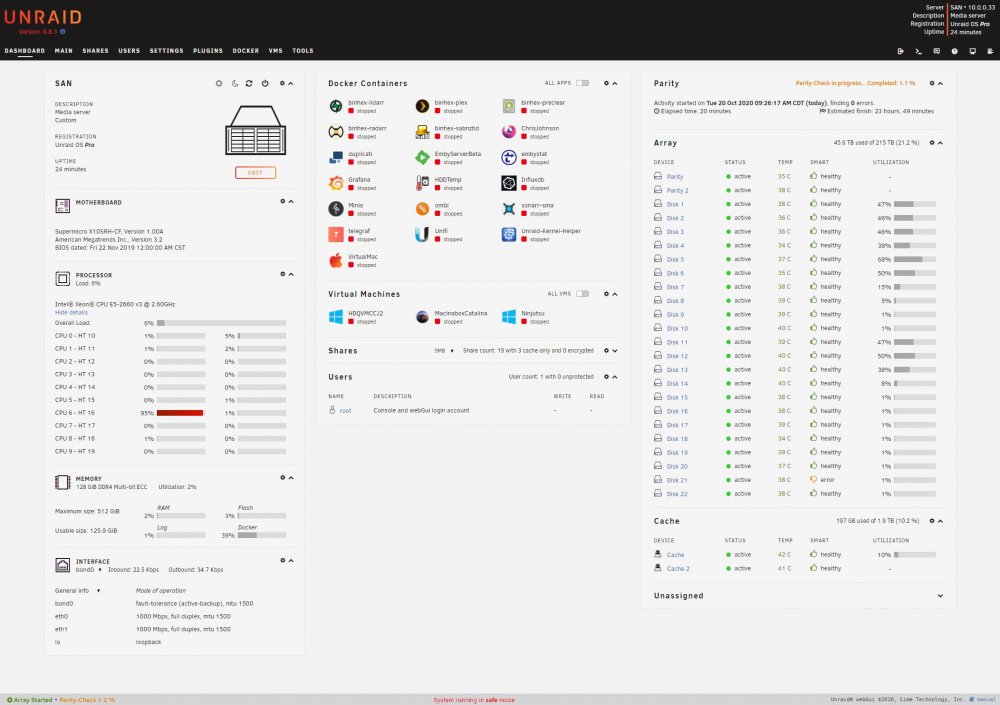Screen dimensions: 1000x705
Task: Click the EDIT button under server image
Action: (x=255, y=172)
